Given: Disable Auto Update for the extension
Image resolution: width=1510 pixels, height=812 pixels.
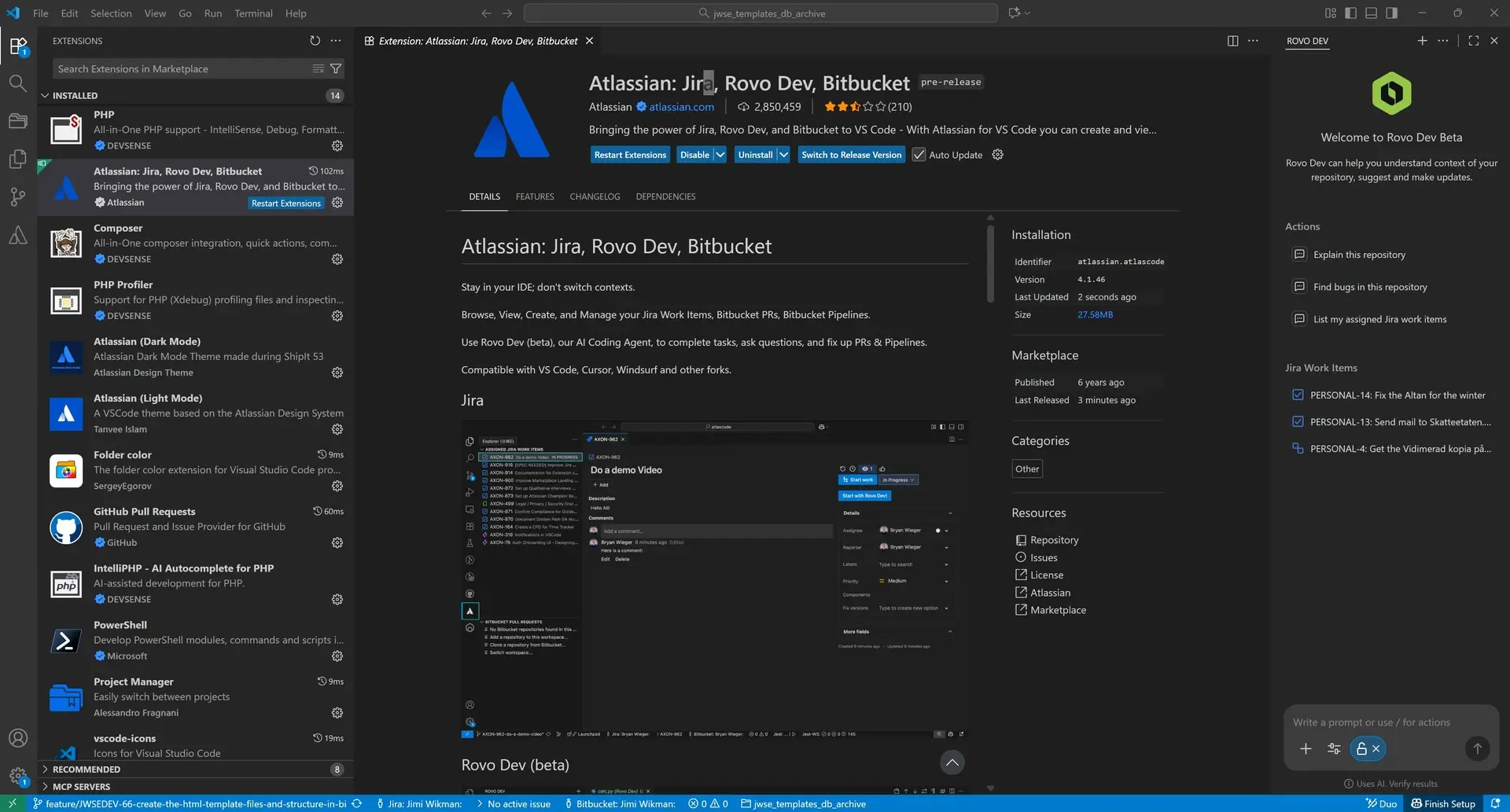Looking at the screenshot, I should click(919, 154).
